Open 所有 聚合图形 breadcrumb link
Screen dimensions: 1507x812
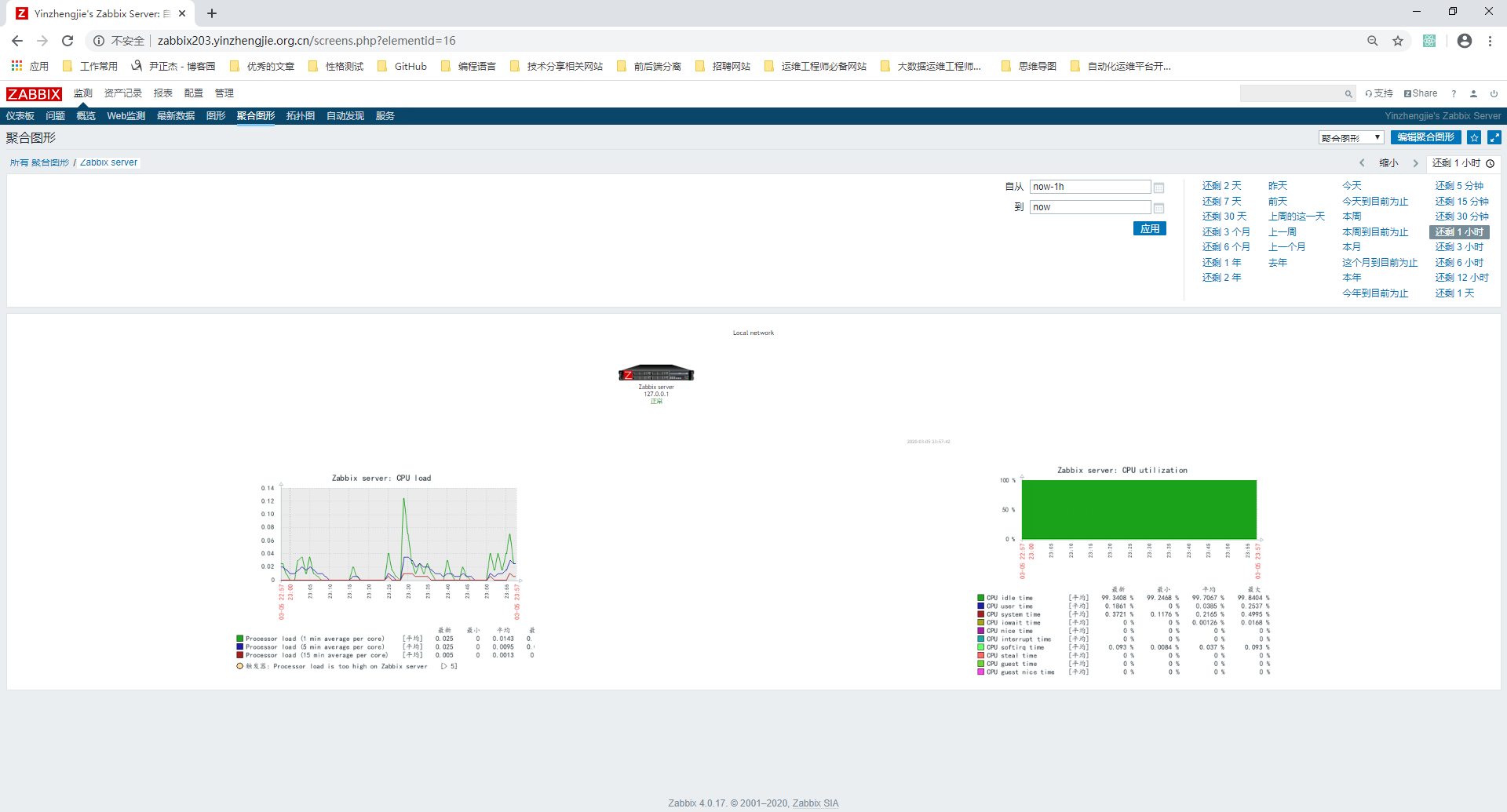(40, 162)
